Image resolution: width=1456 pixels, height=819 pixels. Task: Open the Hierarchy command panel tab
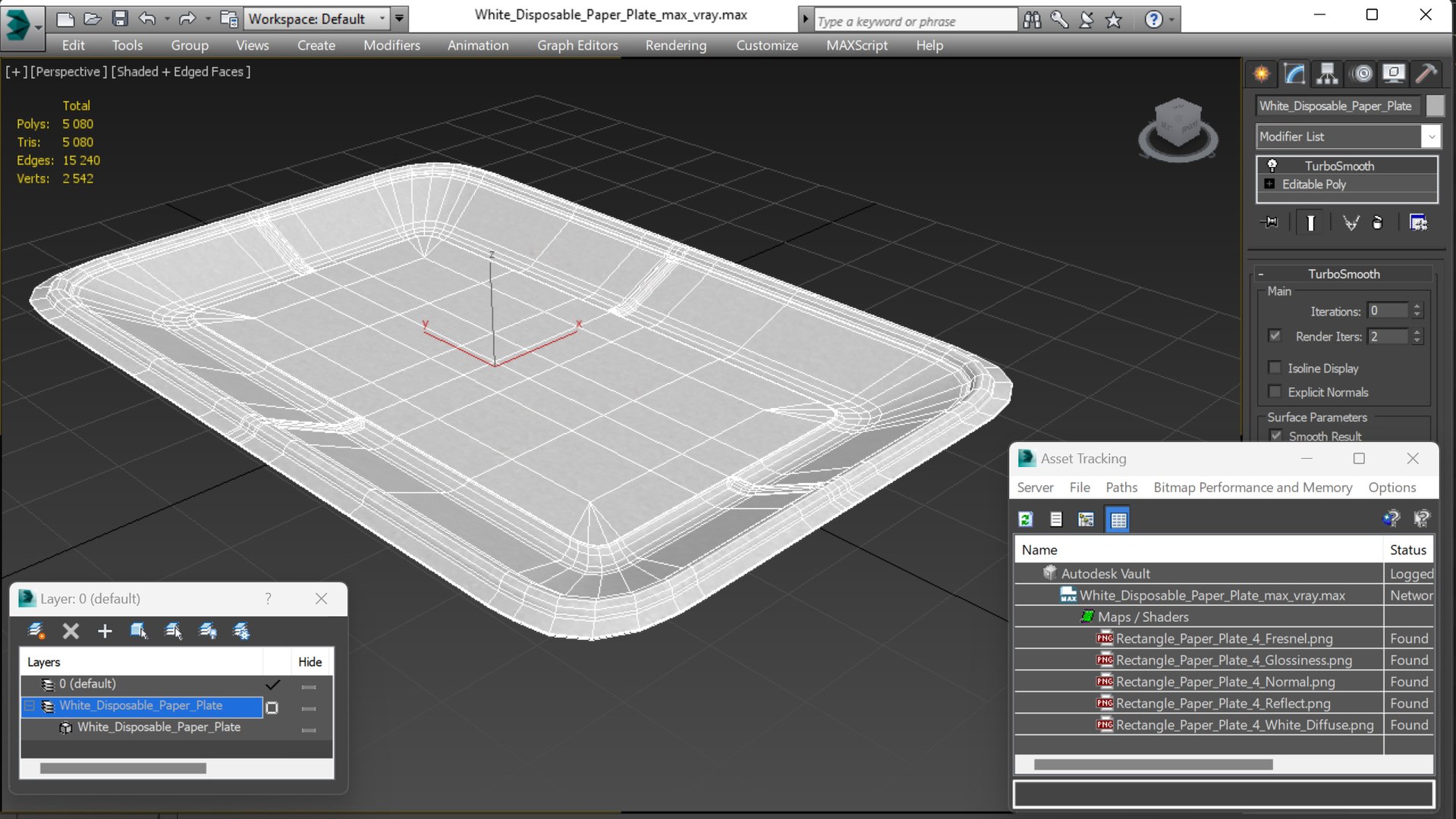[1327, 74]
